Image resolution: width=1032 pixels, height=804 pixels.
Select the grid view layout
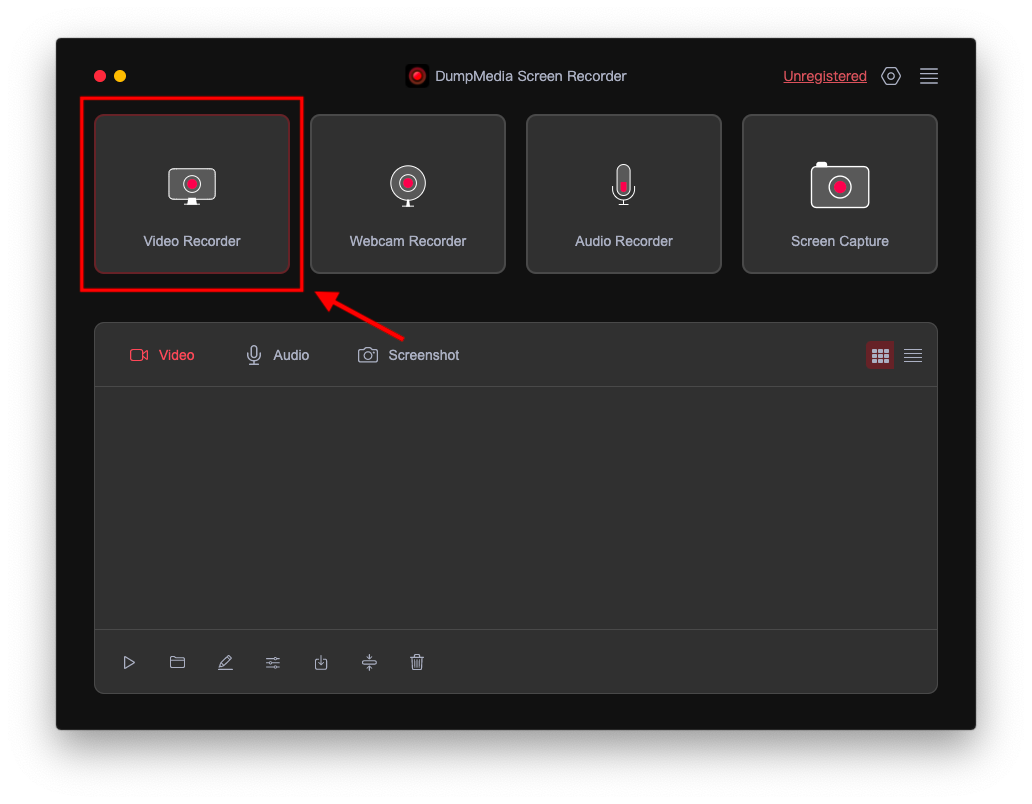coord(880,355)
